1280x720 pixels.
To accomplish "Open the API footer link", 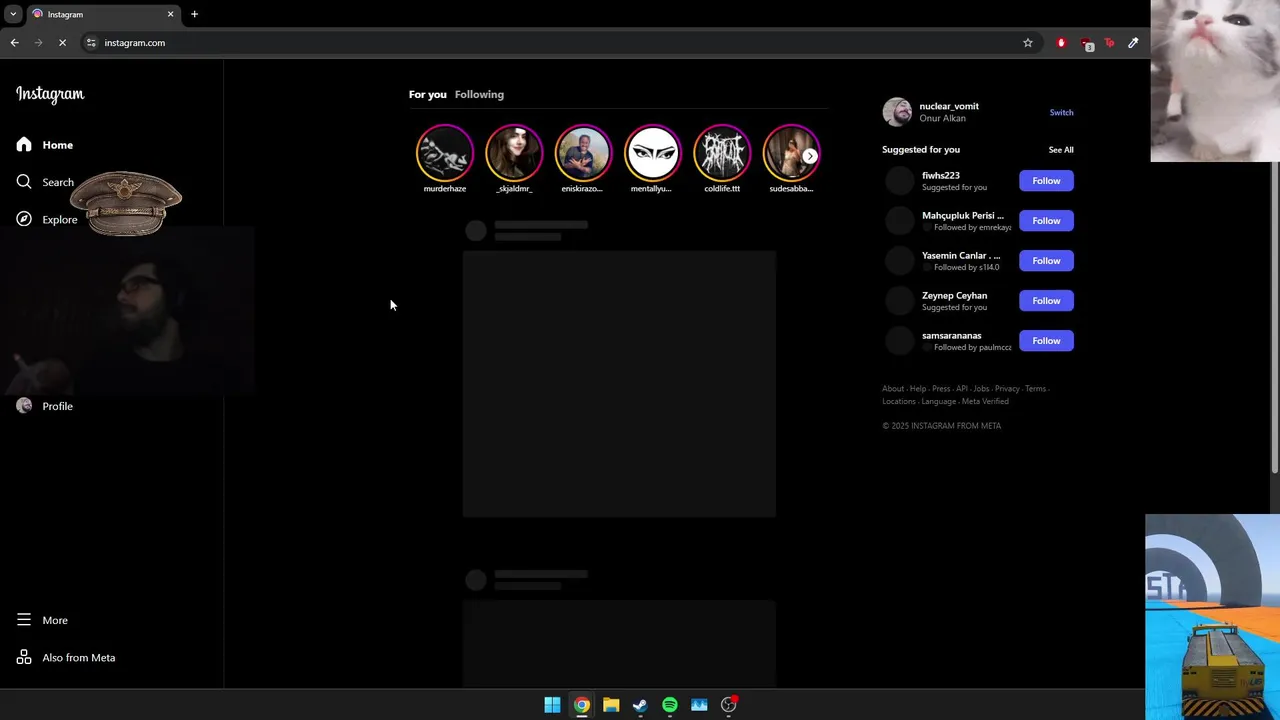I will [x=961, y=388].
